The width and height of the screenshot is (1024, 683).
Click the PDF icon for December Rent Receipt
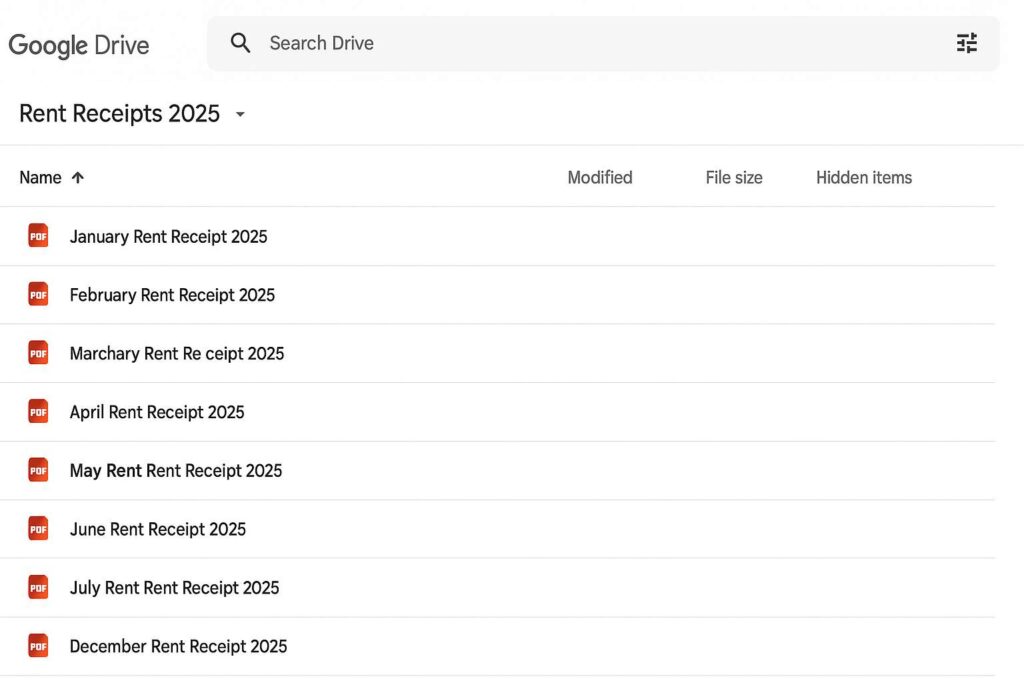click(38, 646)
